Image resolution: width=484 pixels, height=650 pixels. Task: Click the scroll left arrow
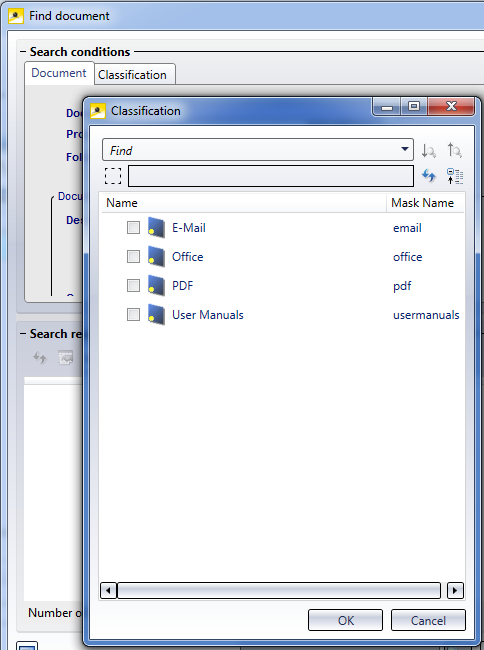click(x=109, y=590)
